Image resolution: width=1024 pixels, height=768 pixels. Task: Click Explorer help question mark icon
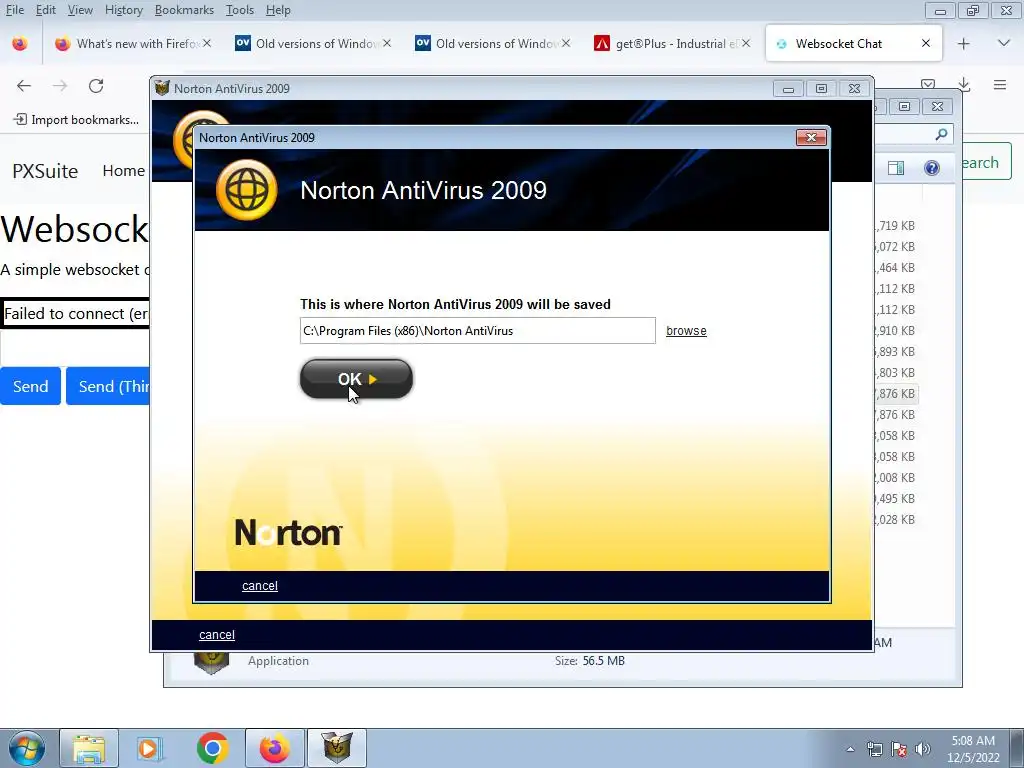point(932,168)
